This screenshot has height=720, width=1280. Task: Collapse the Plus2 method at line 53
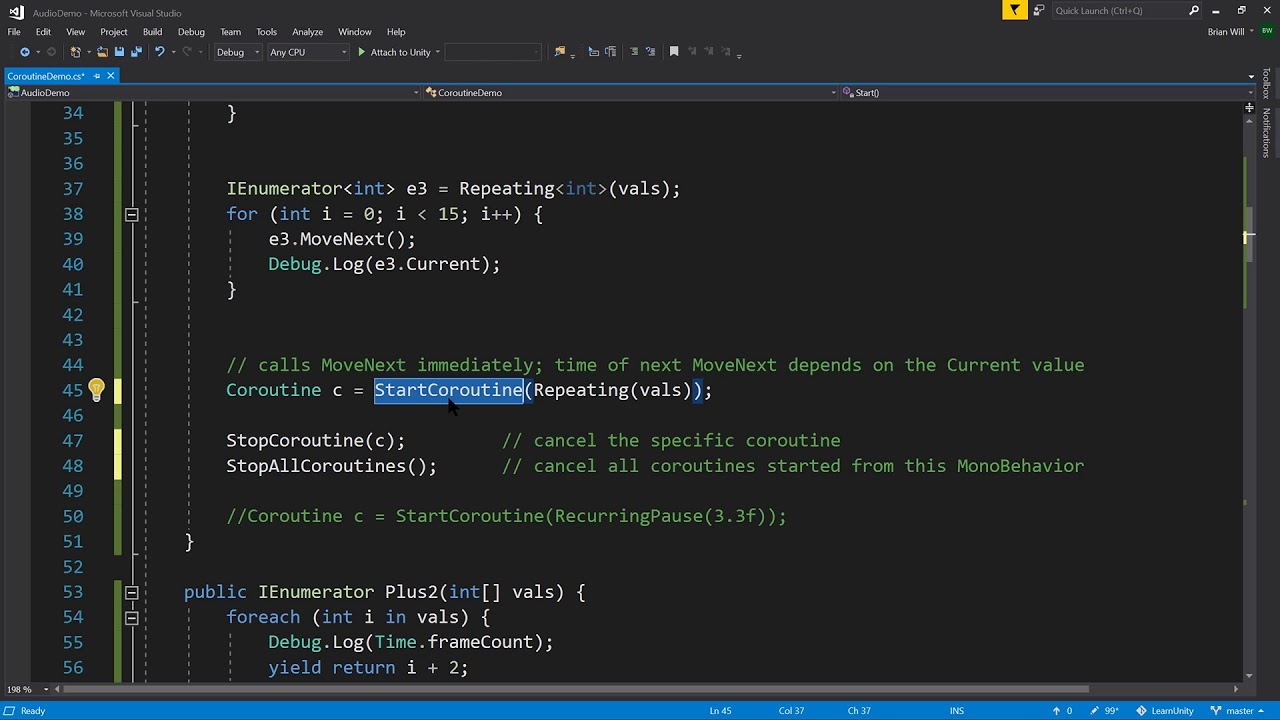click(x=131, y=592)
